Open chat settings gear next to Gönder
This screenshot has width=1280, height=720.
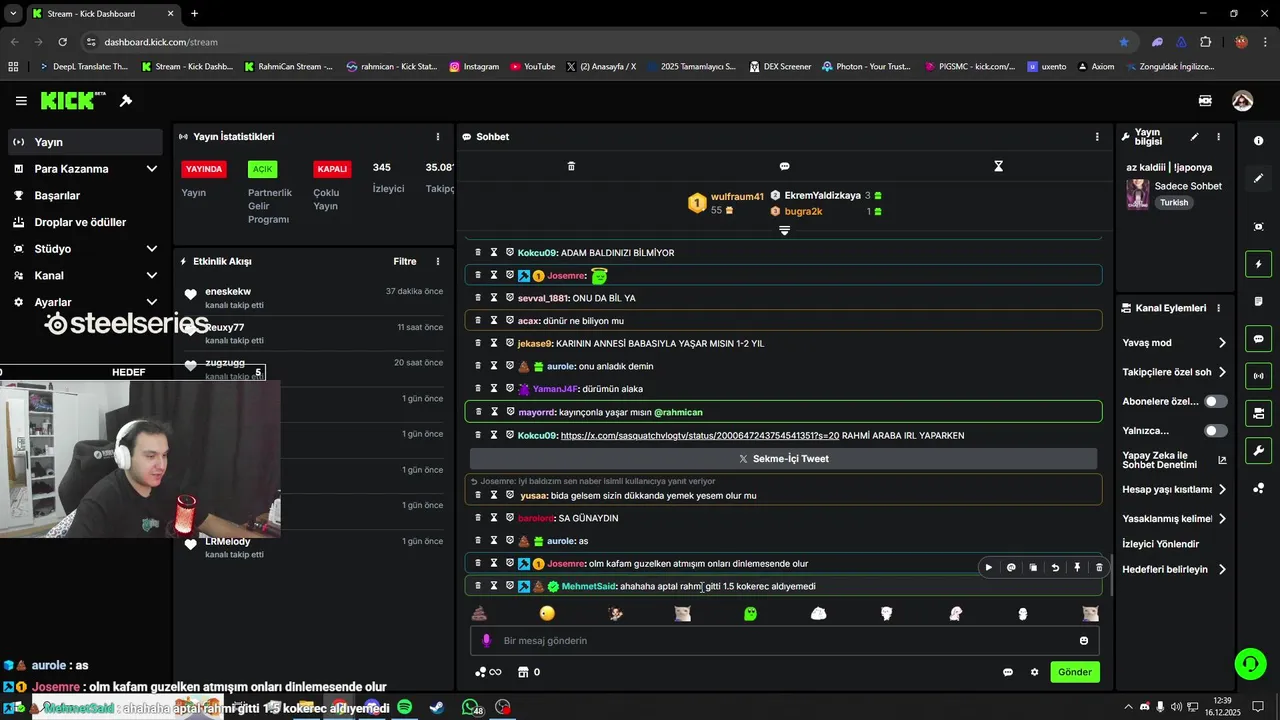[1035, 672]
